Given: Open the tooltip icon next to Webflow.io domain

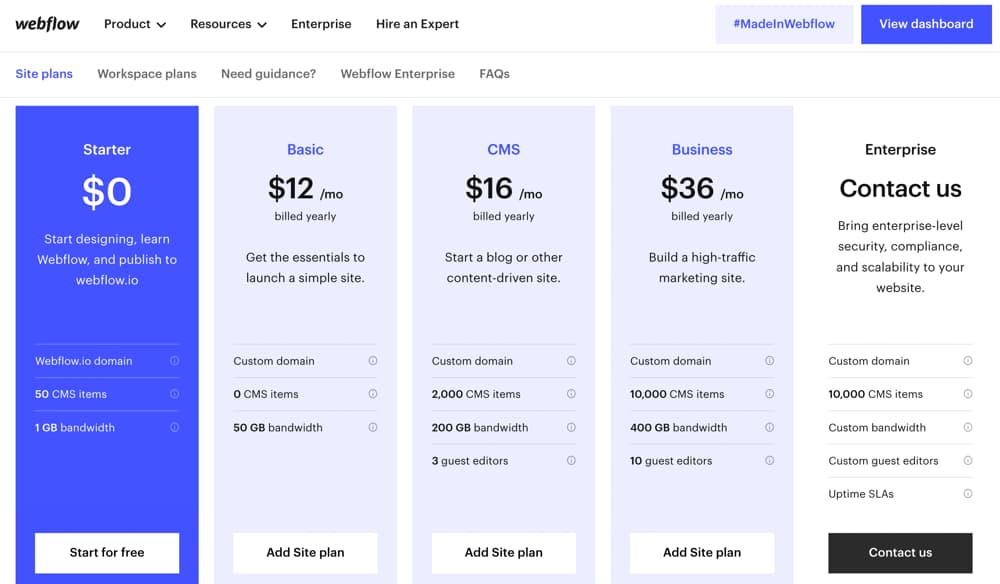Looking at the screenshot, I should pos(173,361).
